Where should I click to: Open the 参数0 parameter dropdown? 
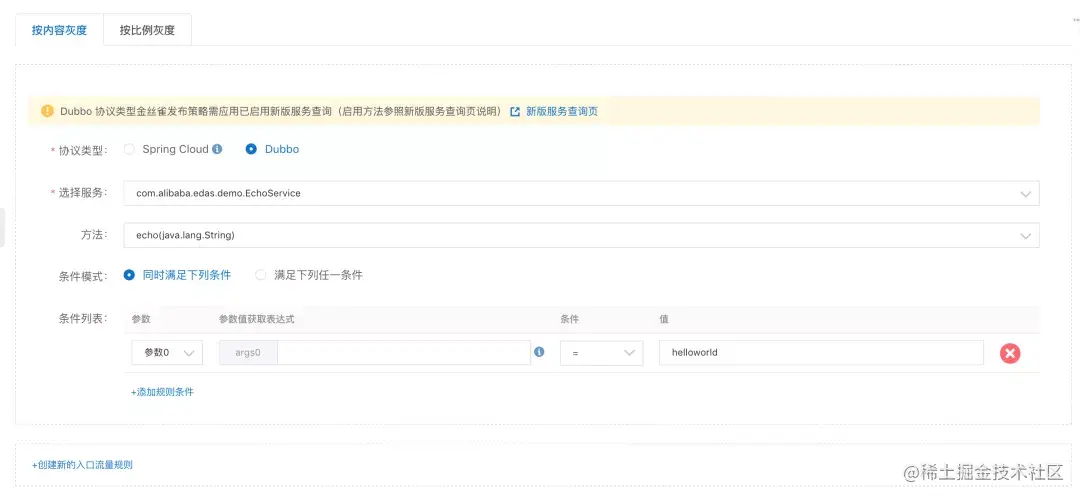(x=167, y=353)
